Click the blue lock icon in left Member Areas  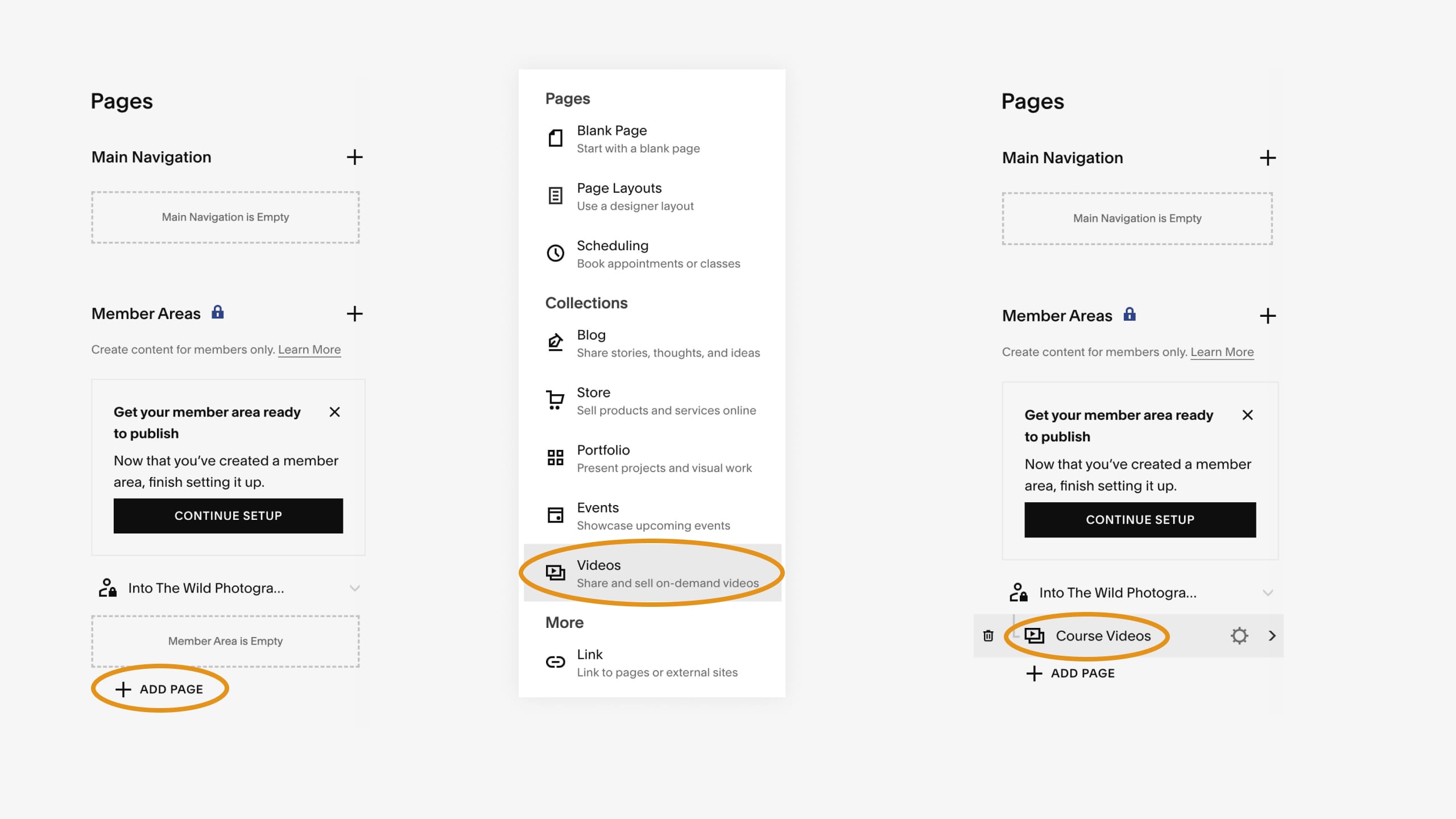point(217,312)
